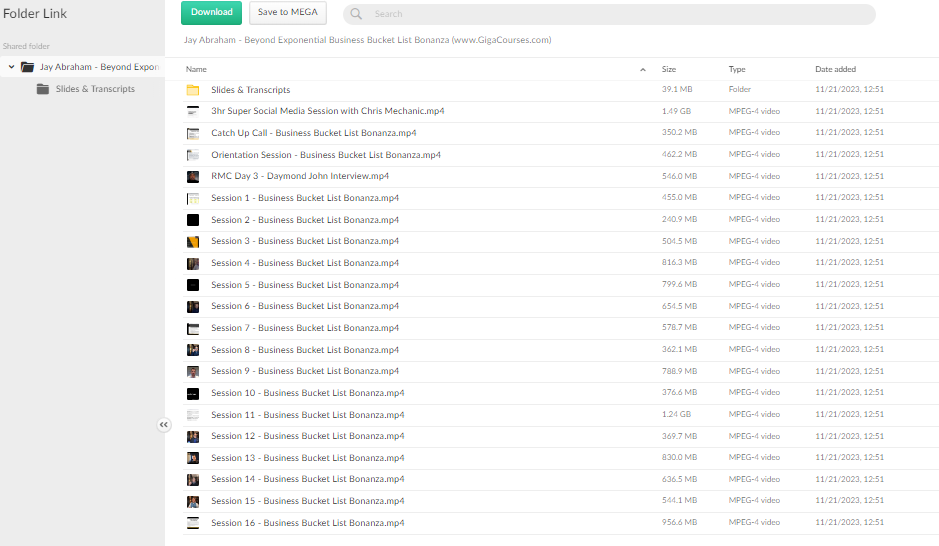The width and height of the screenshot is (939, 546).
Task: Sort list by Date added header
Action: (835, 69)
